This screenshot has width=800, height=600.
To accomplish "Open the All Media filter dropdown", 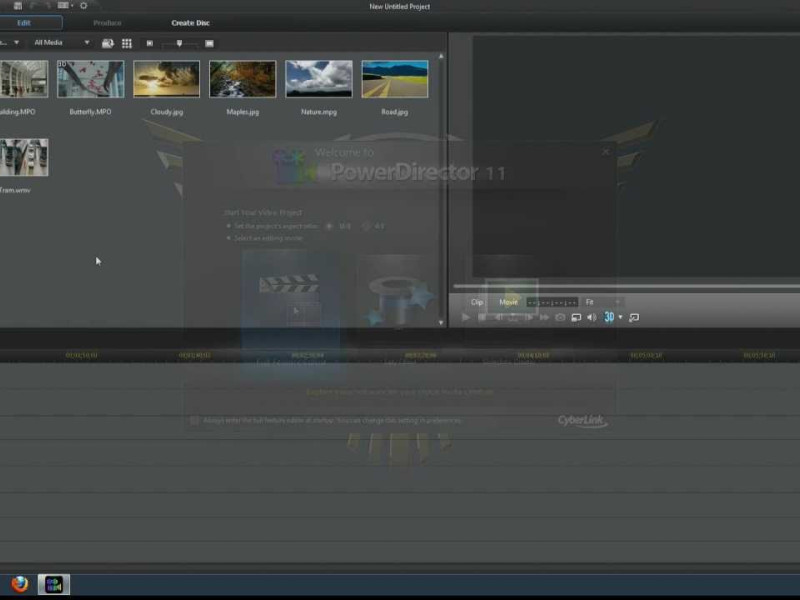I will pos(61,43).
